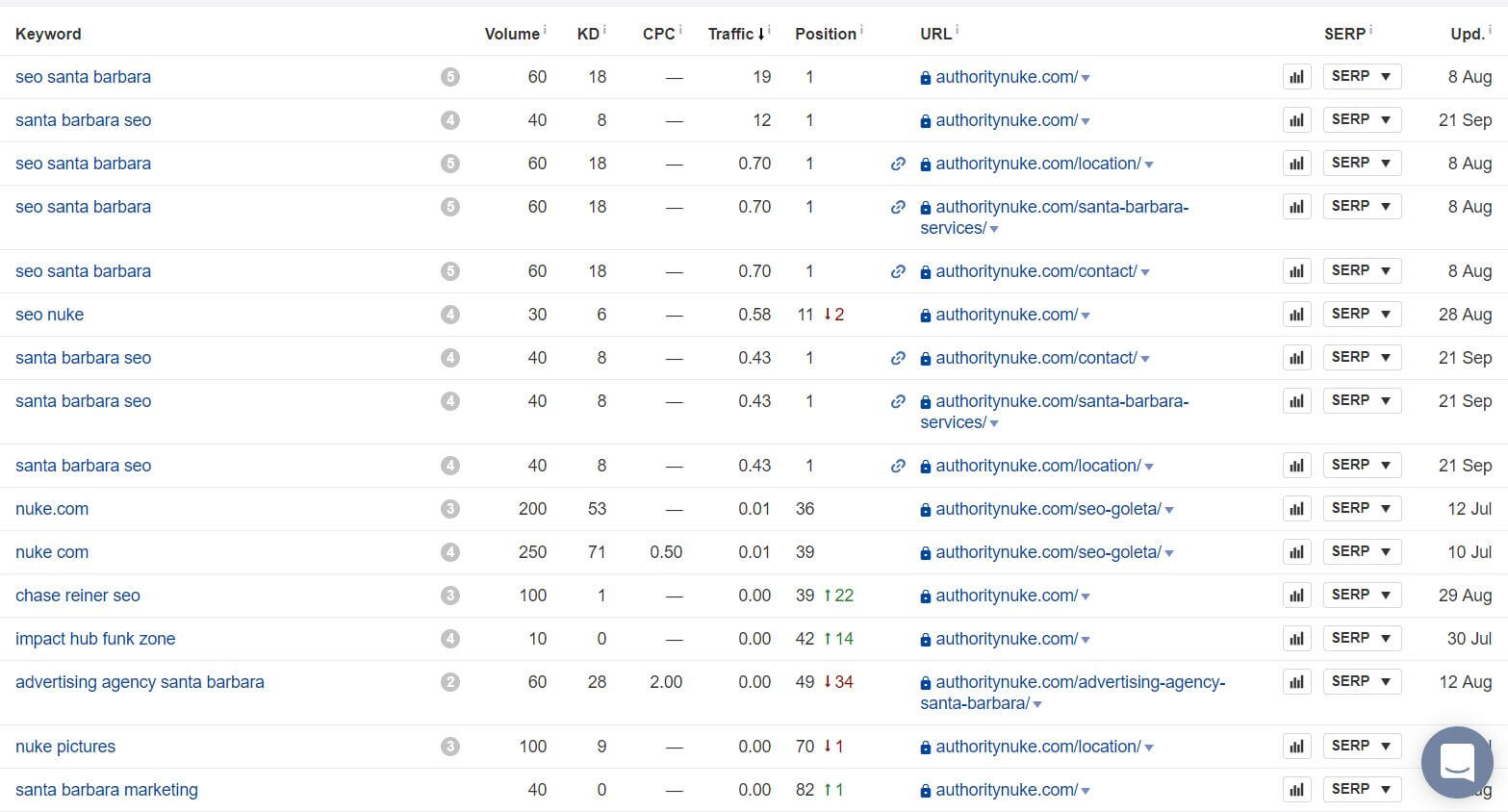Open the chart icon for santa barbara seo /contact/ row

[x=1296, y=358]
